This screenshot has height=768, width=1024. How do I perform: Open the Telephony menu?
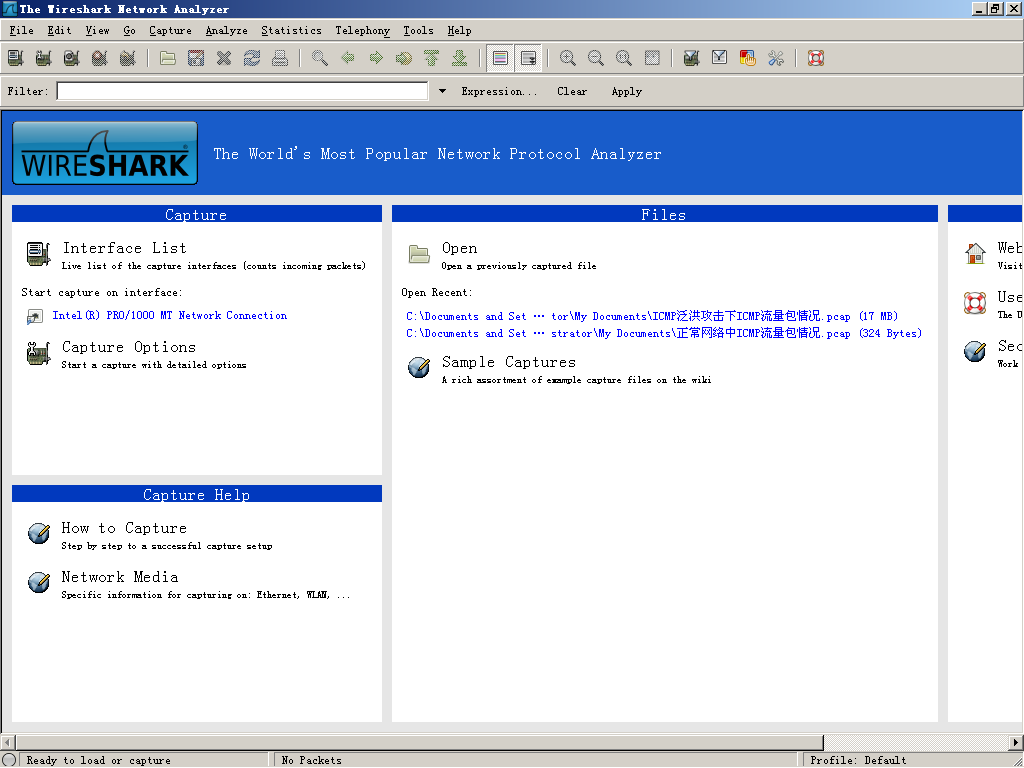tap(362, 31)
